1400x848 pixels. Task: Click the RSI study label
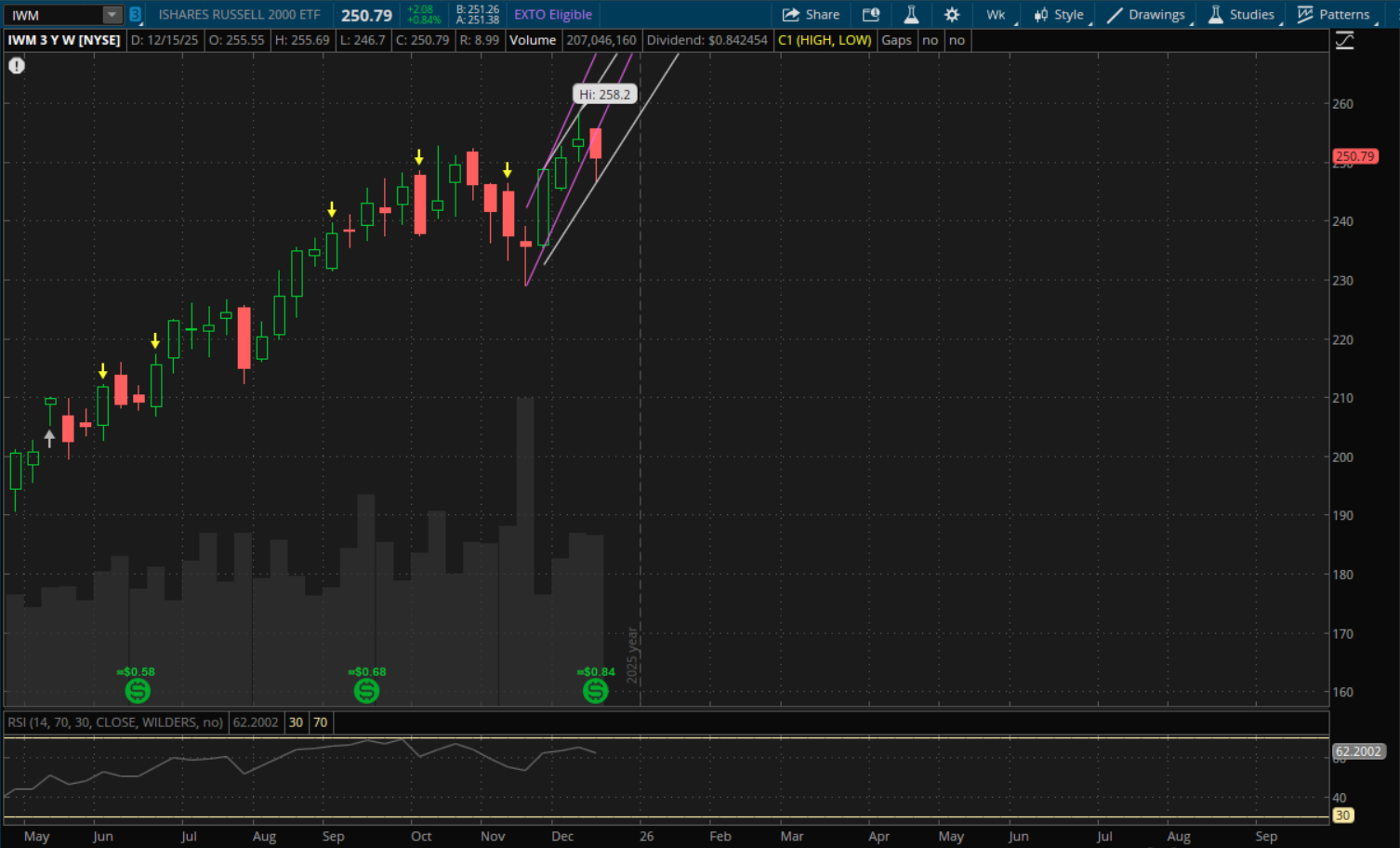(x=115, y=722)
